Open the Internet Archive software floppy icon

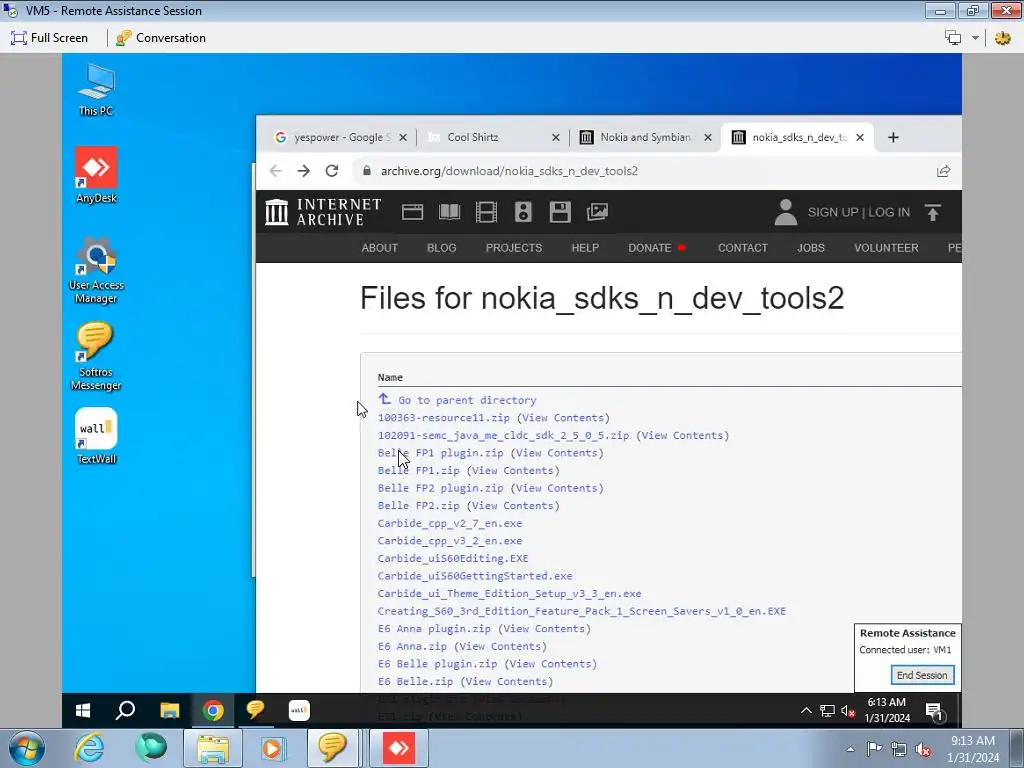[560, 212]
